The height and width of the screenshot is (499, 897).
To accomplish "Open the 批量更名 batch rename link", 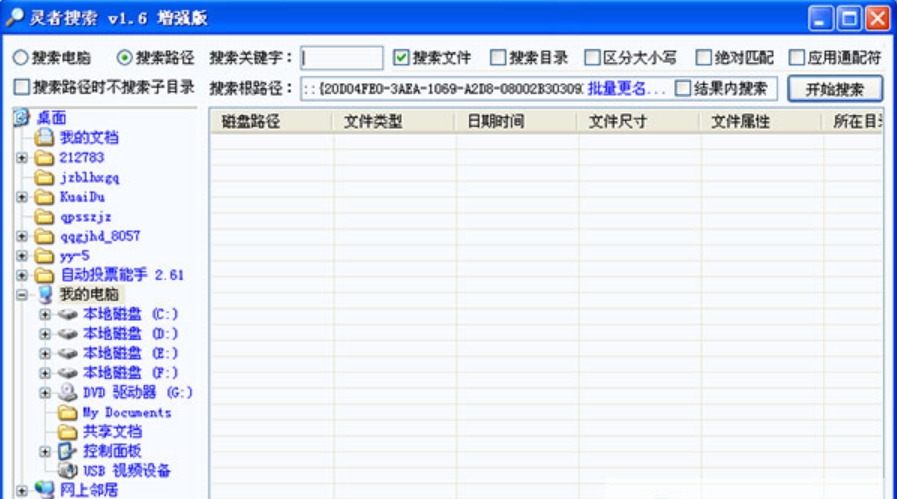I will (626, 89).
